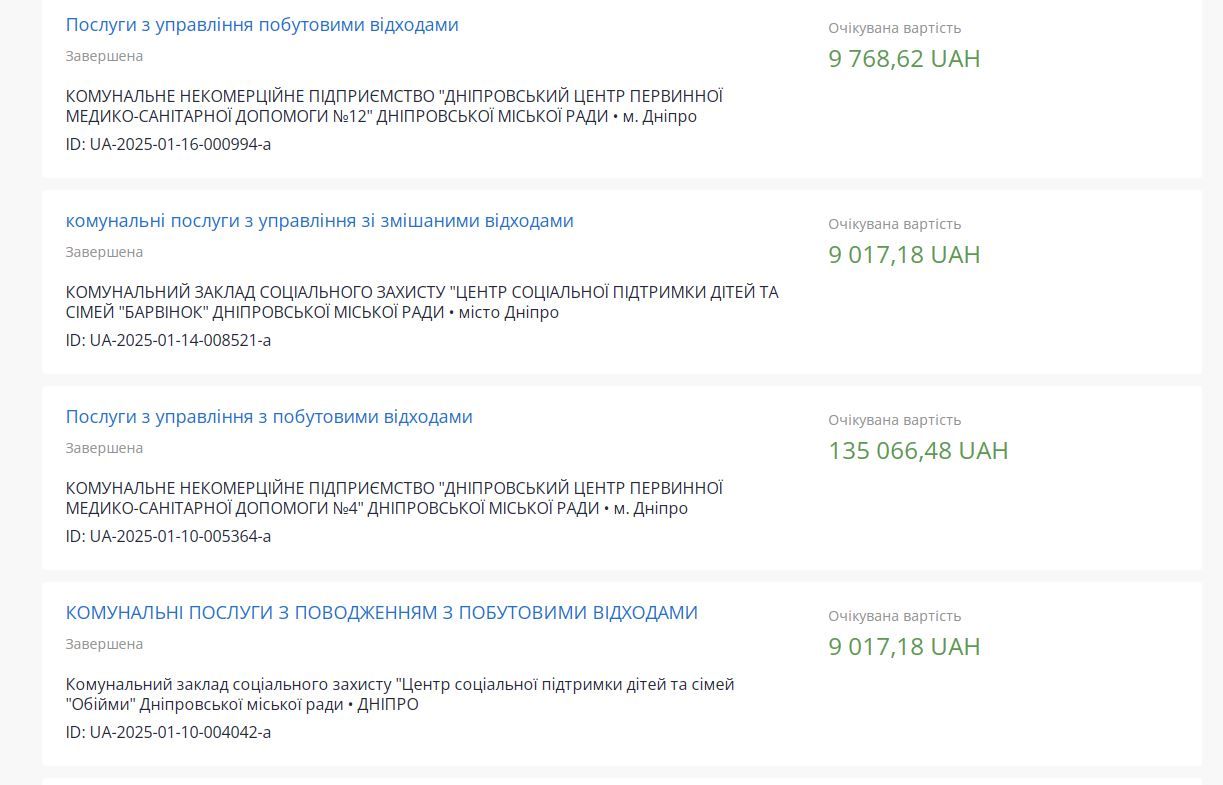Click "Завершена" status on last tender

pos(102,643)
